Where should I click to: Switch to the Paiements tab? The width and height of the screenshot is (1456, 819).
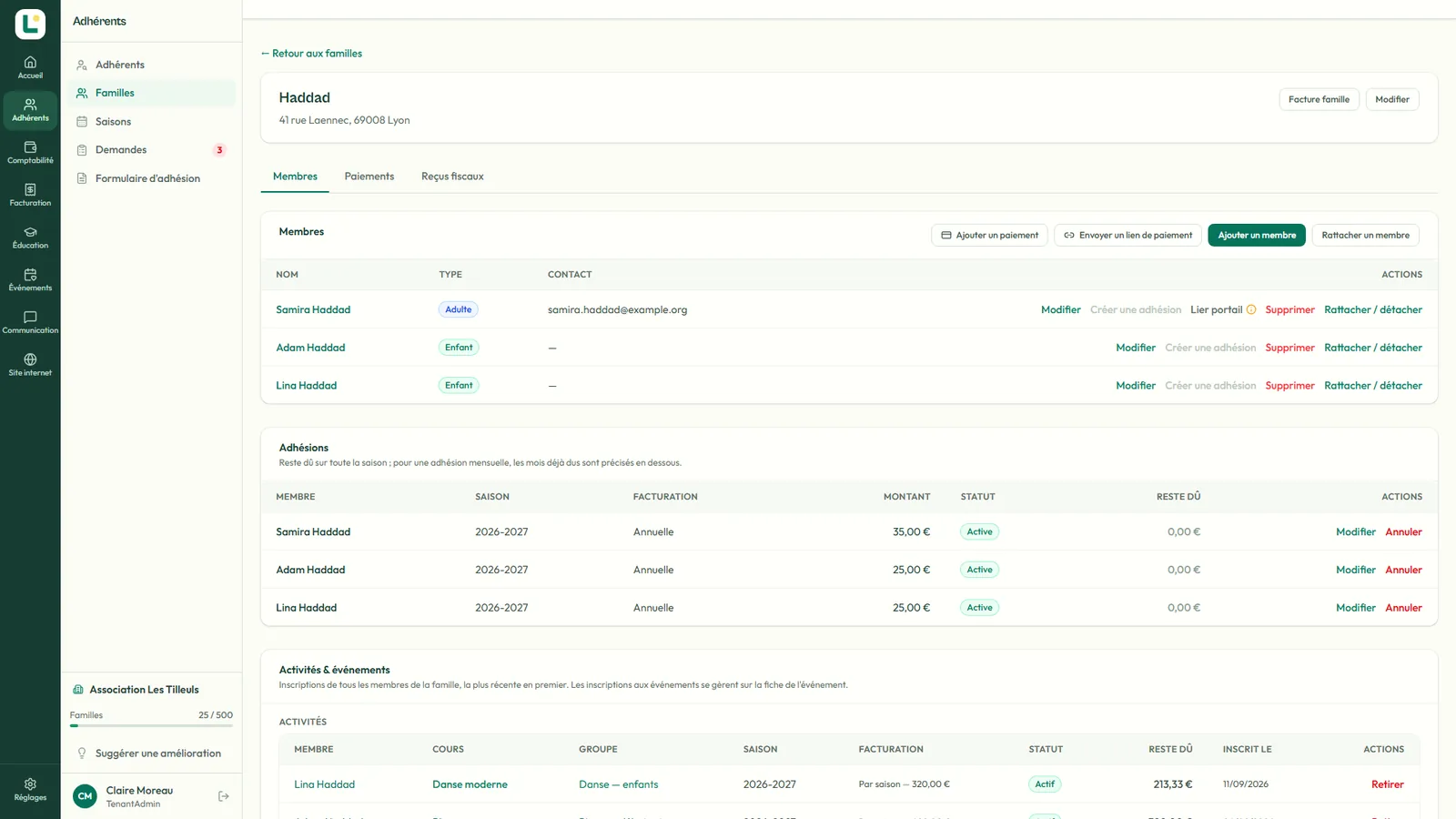click(369, 177)
